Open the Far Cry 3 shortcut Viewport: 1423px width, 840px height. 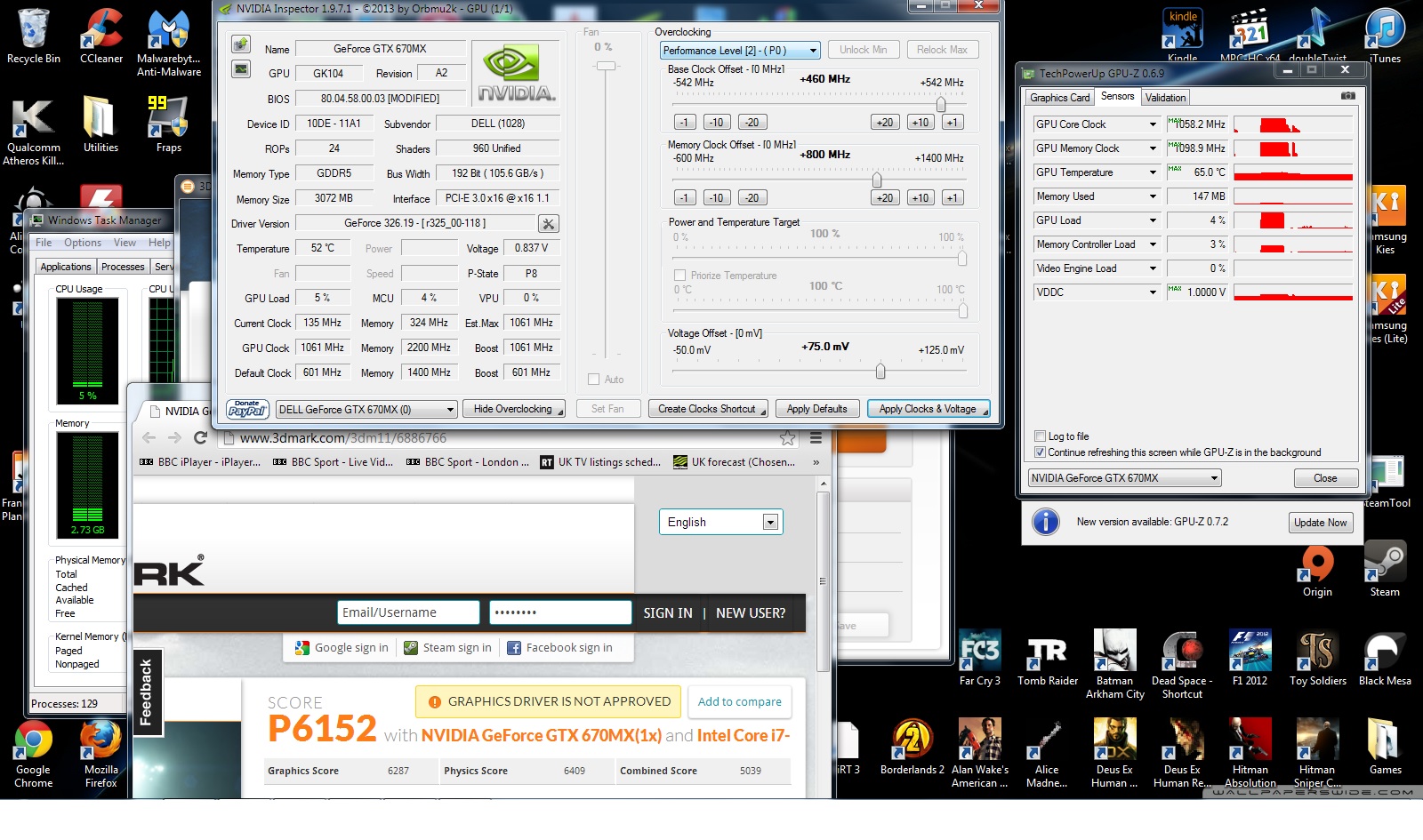click(980, 658)
